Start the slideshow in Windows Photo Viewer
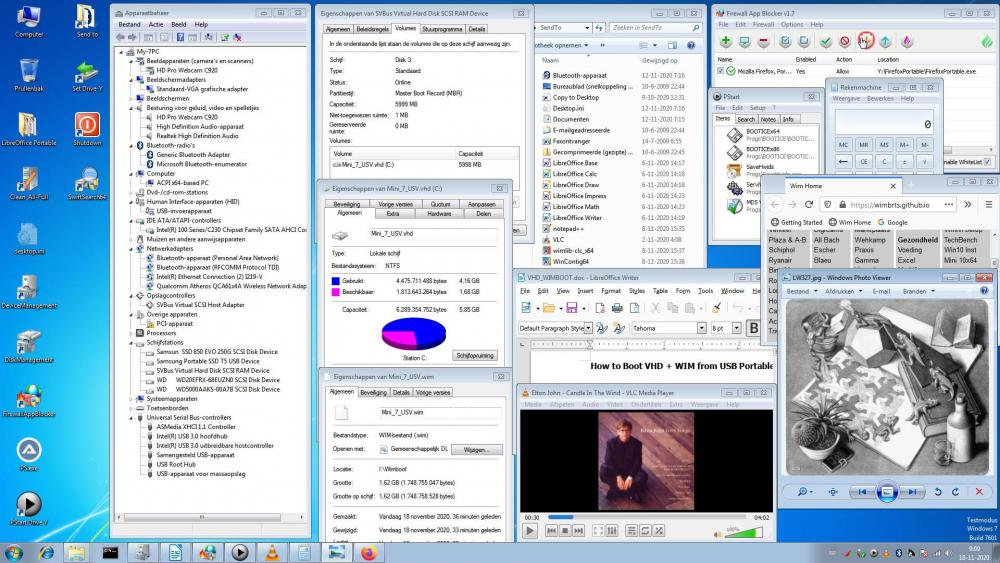Viewport: 1000px width, 563px height. pos(885,492)
